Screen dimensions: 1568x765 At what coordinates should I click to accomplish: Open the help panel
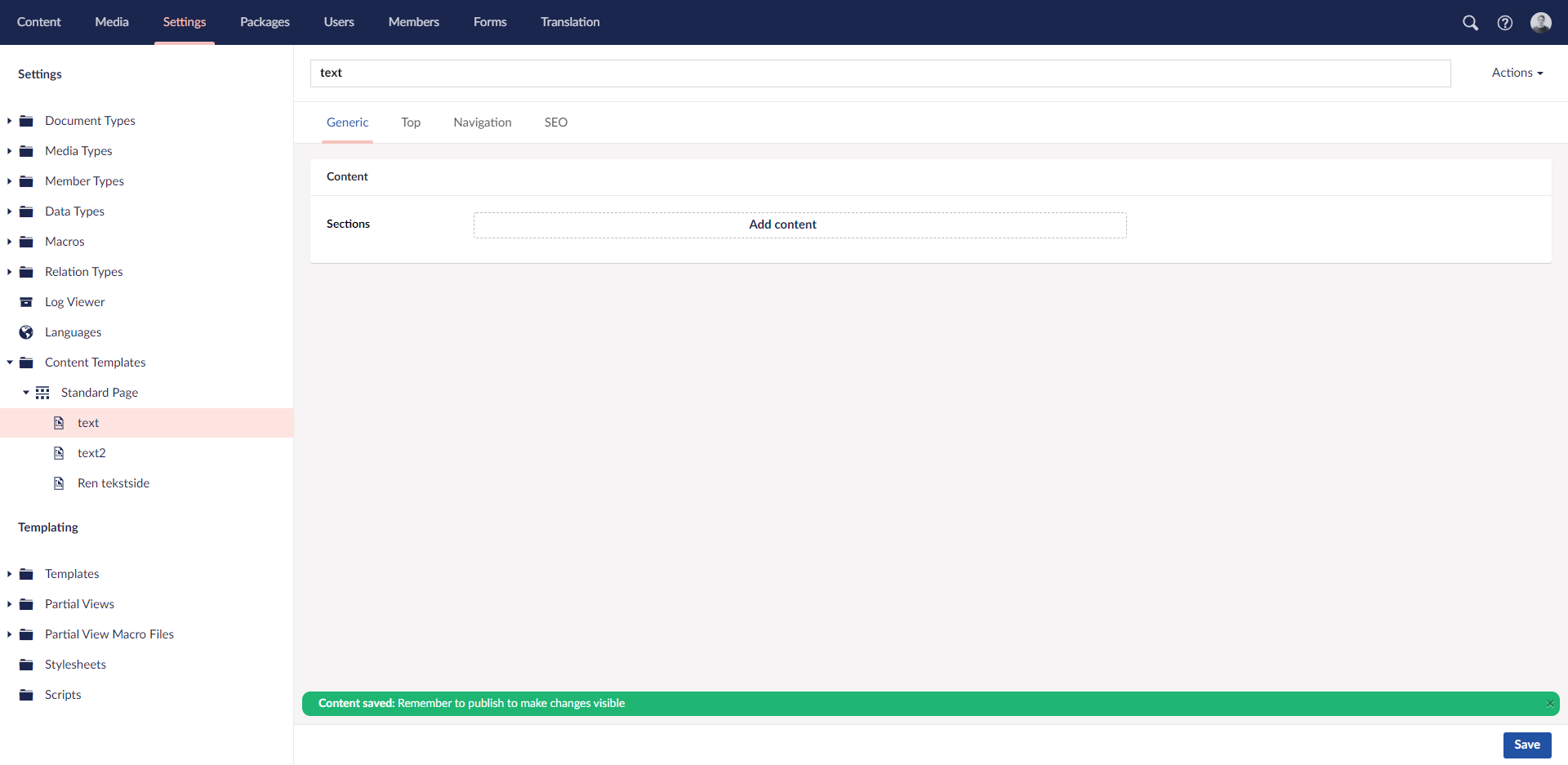[x=1507, y=22]
